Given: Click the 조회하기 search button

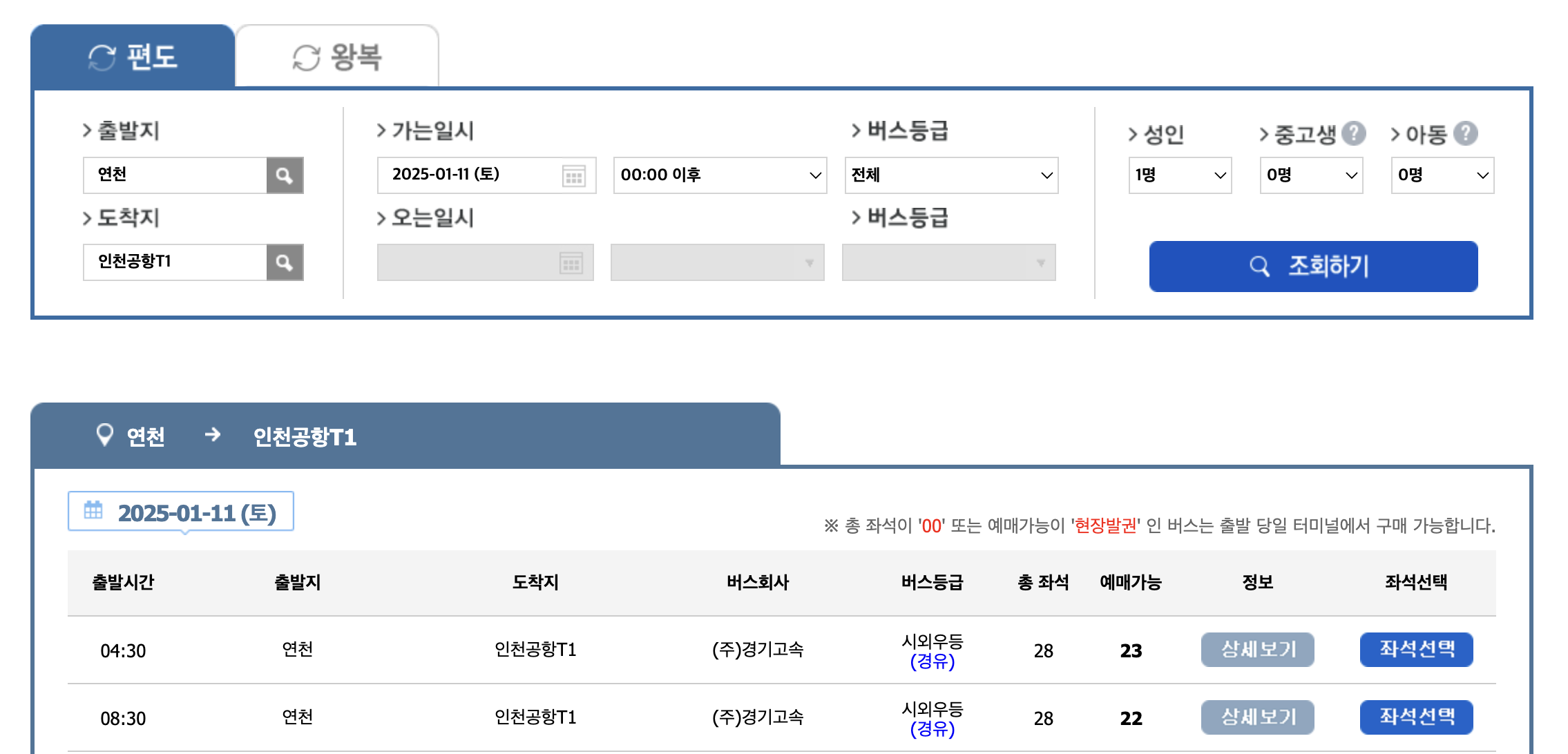Looking at the screenshot, I should 1313,267.
